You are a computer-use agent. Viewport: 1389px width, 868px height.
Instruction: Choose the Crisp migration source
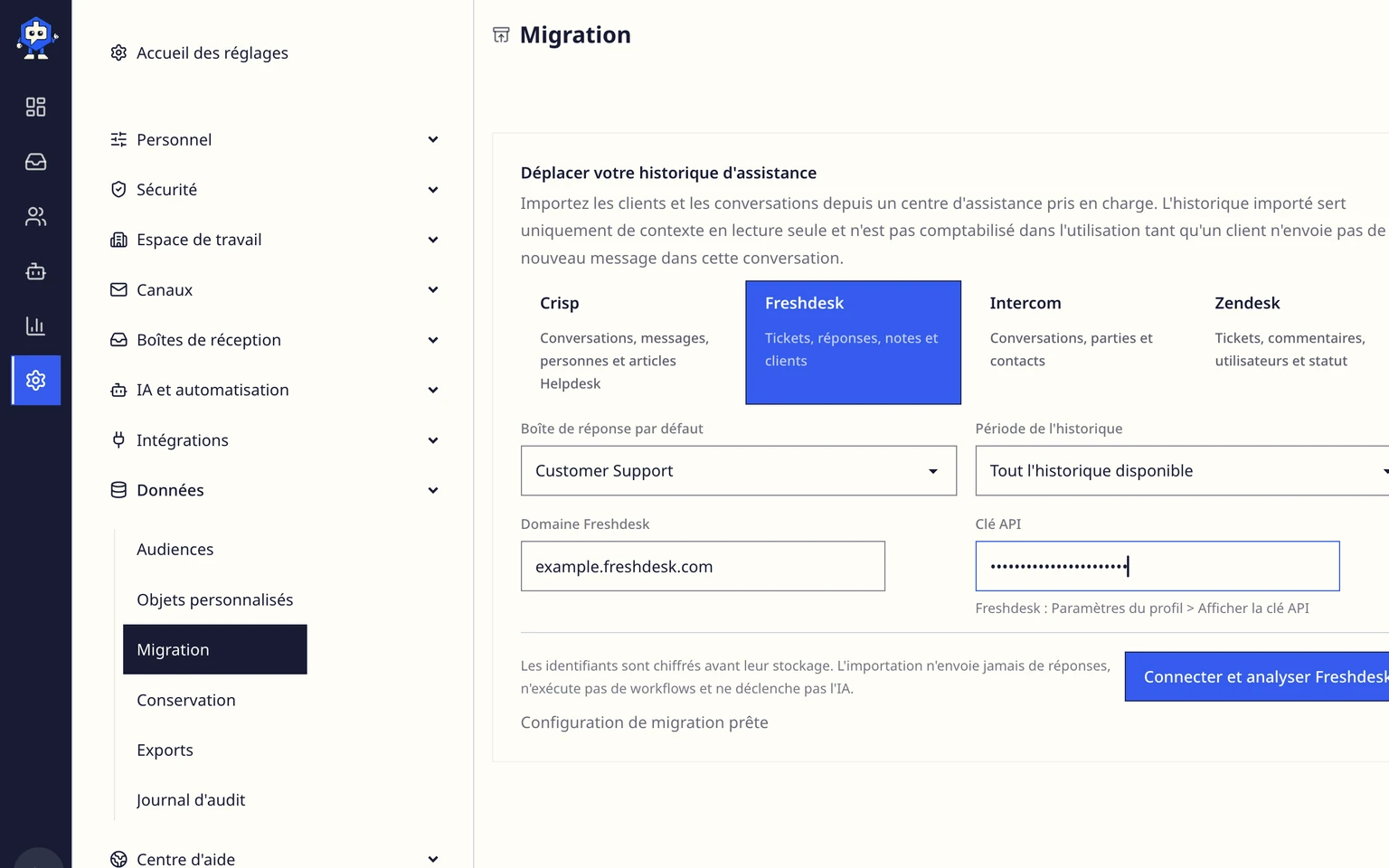[628, 342]
